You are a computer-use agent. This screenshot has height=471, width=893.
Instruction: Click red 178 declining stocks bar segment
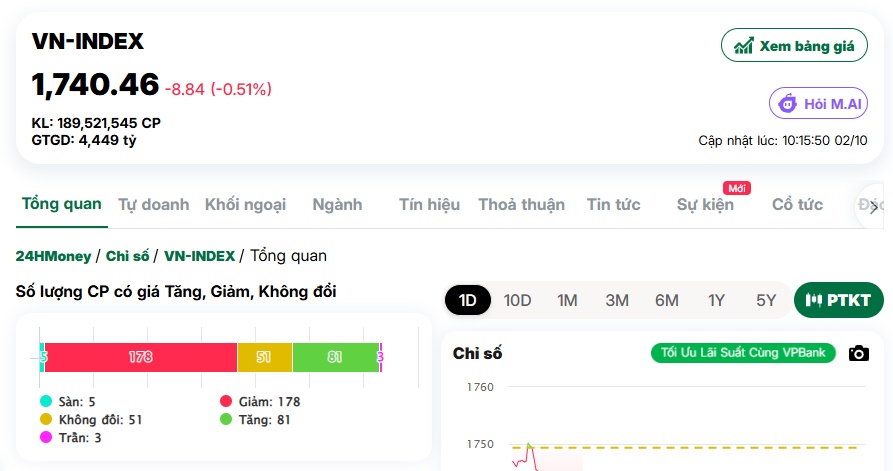141,357
